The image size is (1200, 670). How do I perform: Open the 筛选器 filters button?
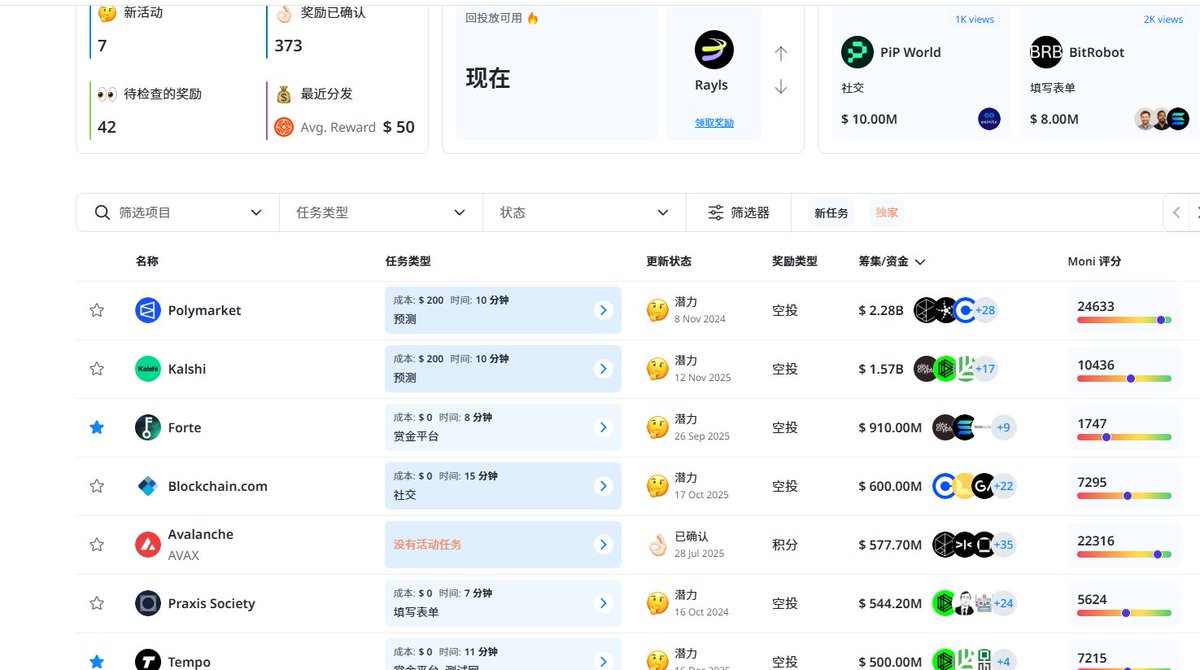[x=739, y=212]
